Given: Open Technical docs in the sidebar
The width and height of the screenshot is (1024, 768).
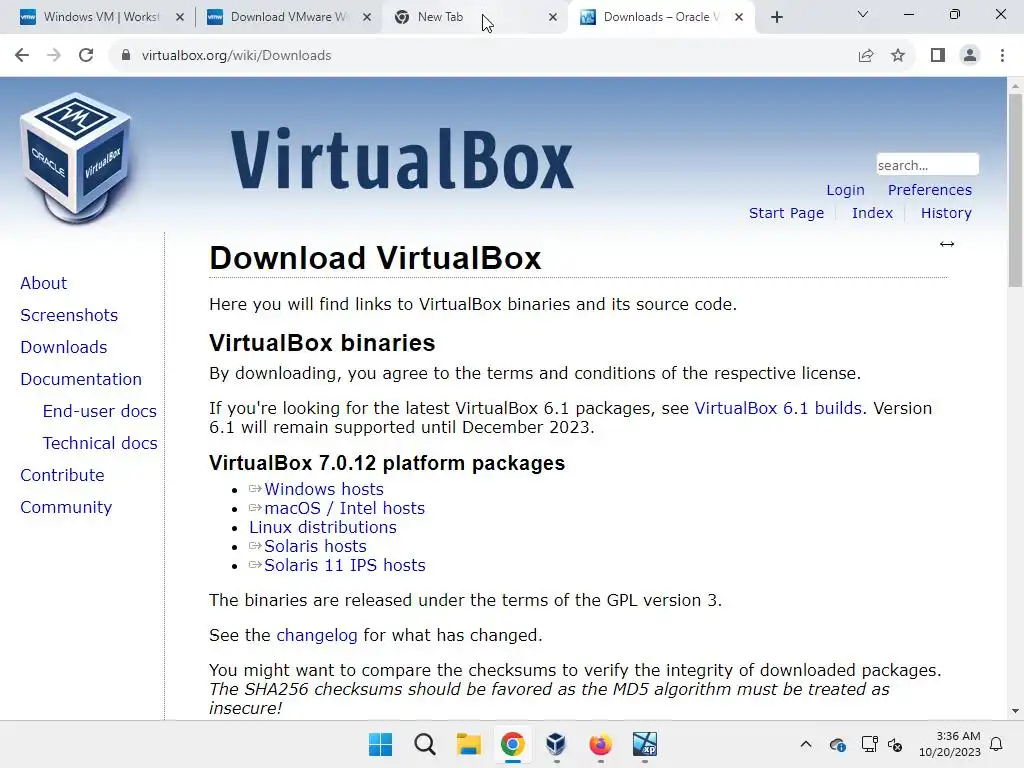Looking at the screenshot, I should [100, 443].
